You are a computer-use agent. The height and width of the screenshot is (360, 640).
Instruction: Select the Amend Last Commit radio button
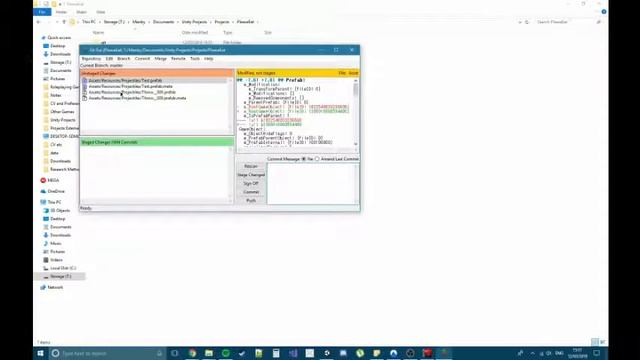tap(317, 159)
